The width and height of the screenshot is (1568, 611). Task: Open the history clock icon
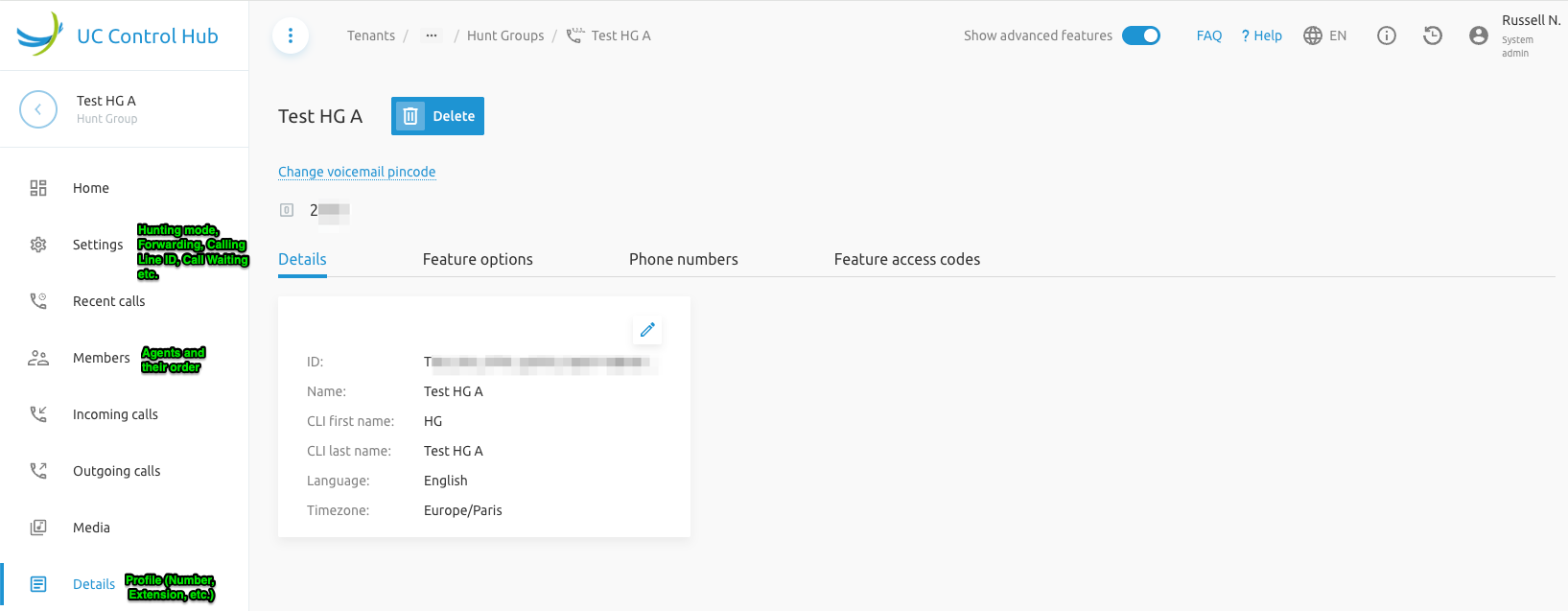click(1433, 35)
